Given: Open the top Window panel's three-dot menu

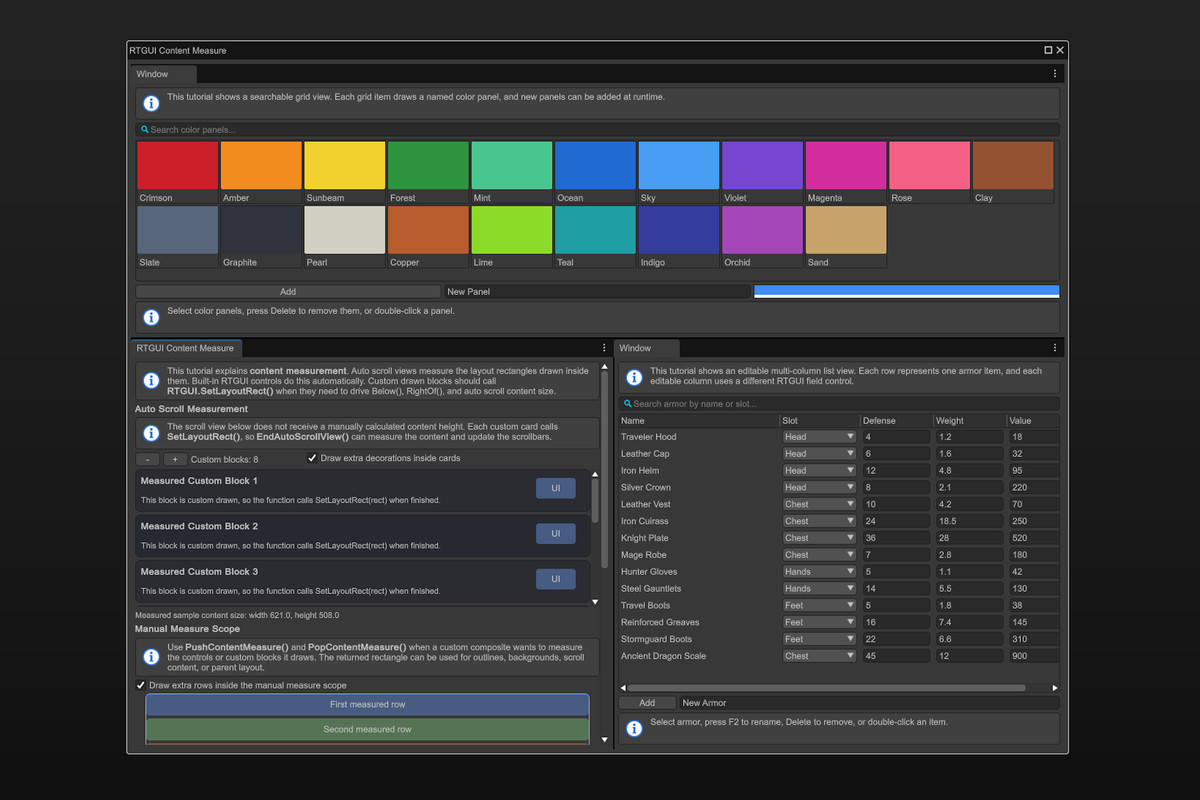Looking at the screenshot, I should [x=1055, y=74].
